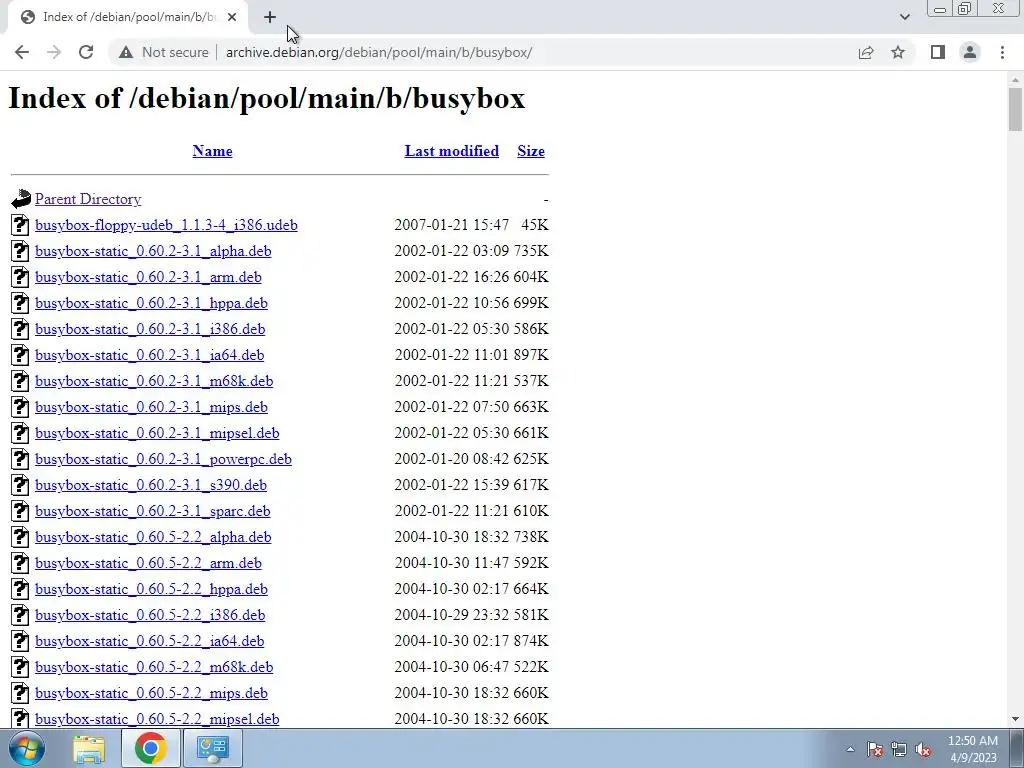Sort listing by Last modified

pyautogui.click(x=451, y=151)
